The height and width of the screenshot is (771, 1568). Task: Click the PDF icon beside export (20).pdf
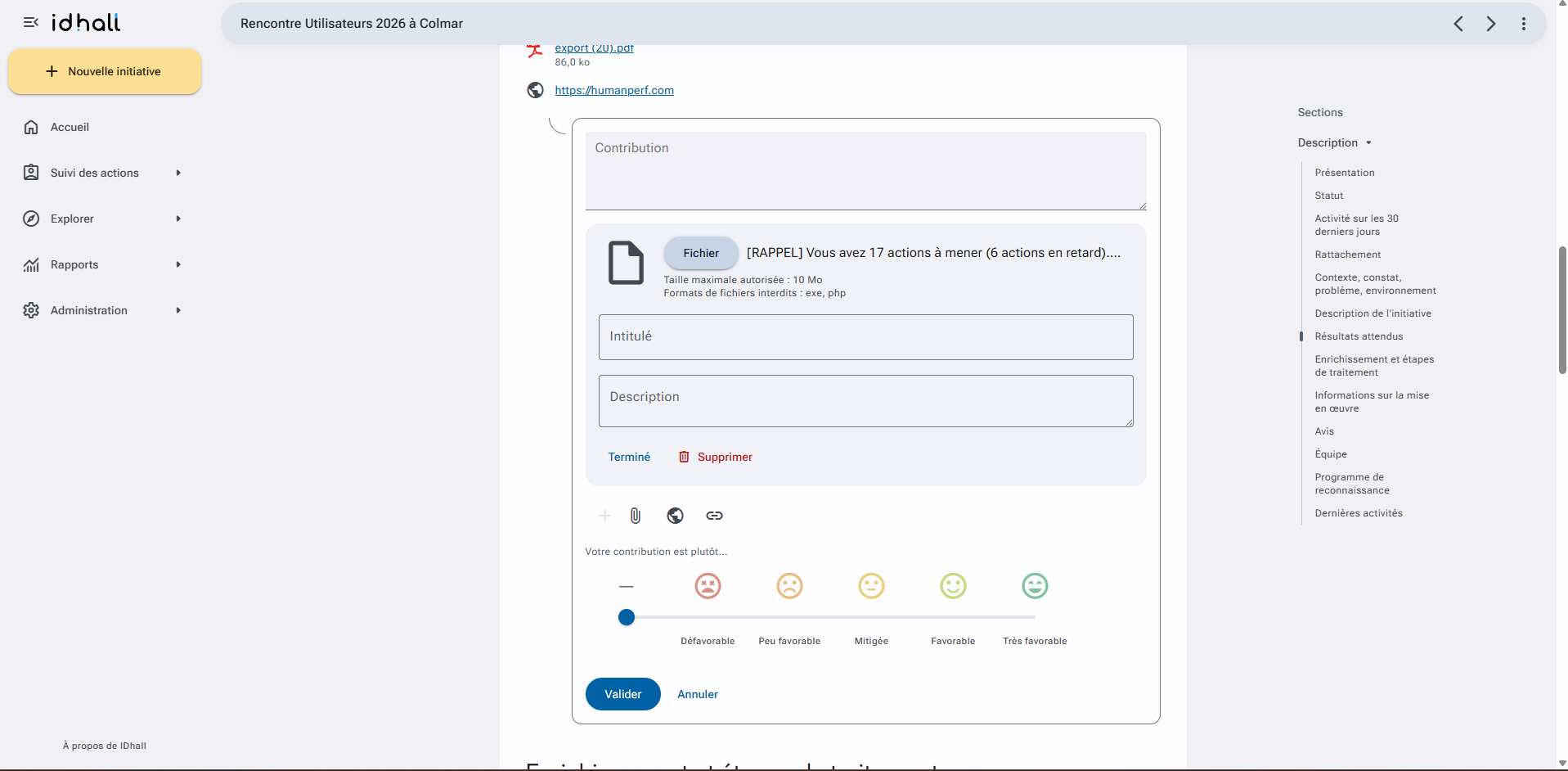point(535,52)
